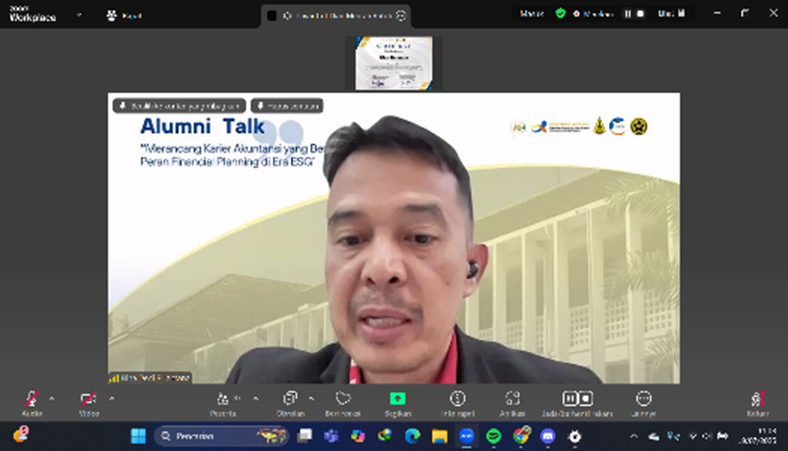Click the Keluar leave meeting icon

tap(758, 399)
